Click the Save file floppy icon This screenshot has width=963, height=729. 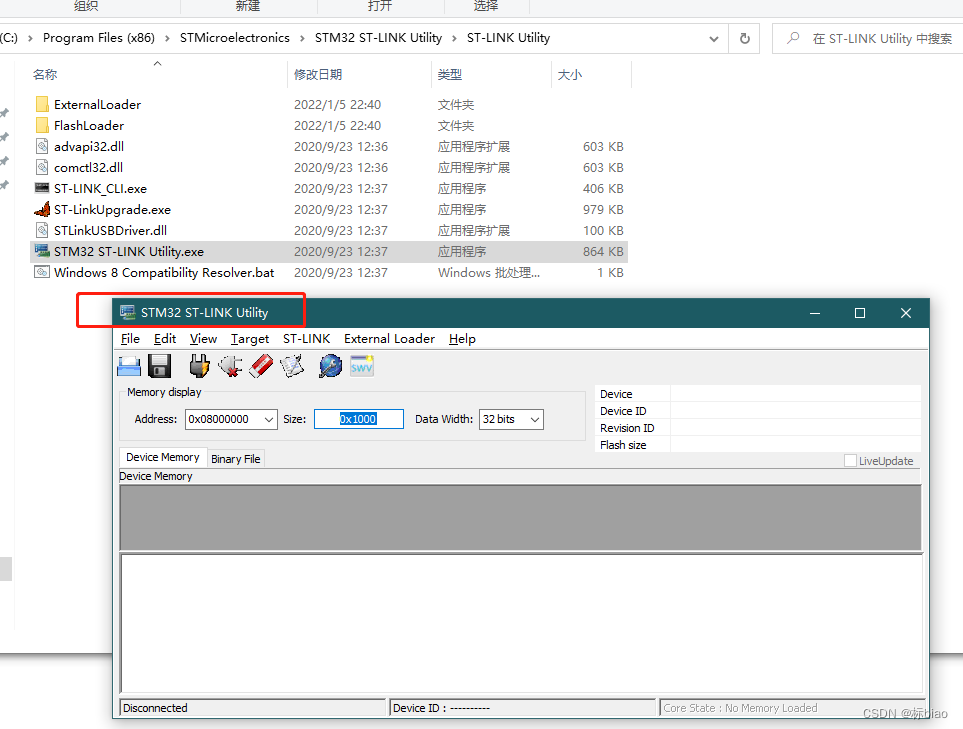(x=160, y=367)
